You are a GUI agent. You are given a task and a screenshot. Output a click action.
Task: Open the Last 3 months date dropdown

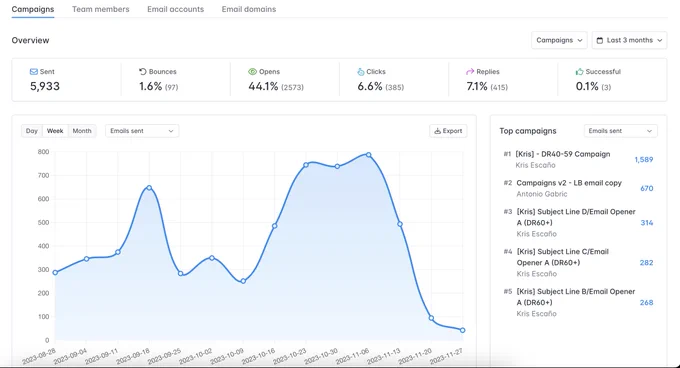coord(629,40)
